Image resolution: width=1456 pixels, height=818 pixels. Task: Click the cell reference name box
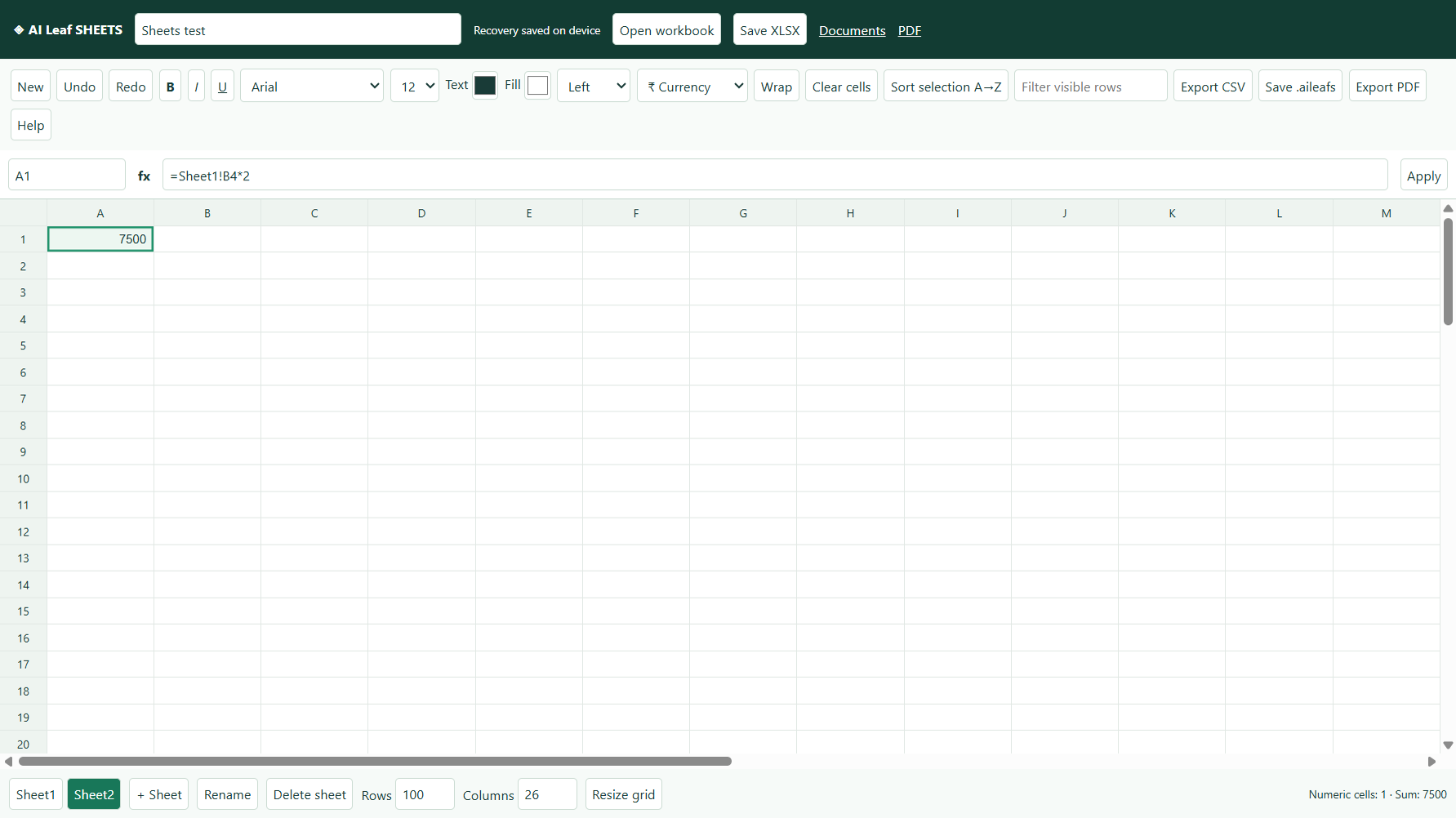click(x=67, y=175)
